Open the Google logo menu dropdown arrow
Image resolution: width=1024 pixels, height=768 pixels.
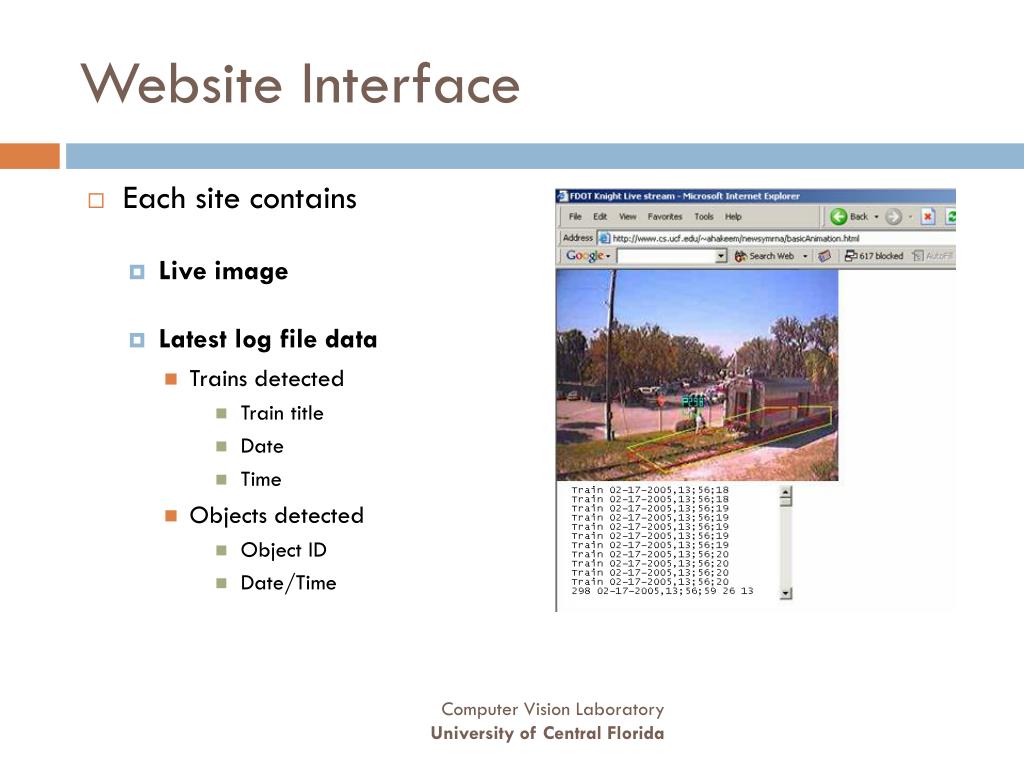point(608,256)
